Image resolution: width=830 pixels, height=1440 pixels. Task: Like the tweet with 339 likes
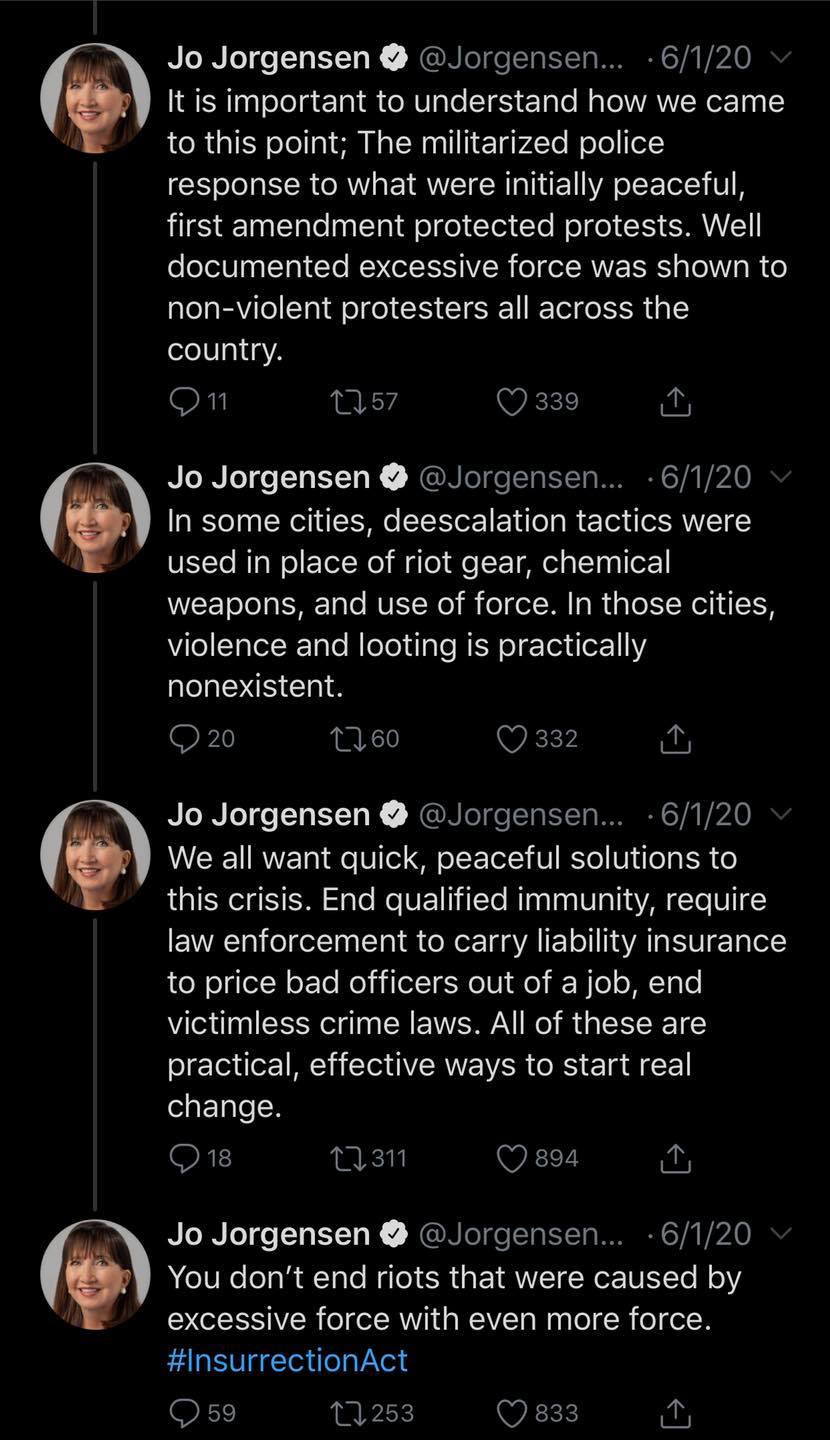(512, 402)
